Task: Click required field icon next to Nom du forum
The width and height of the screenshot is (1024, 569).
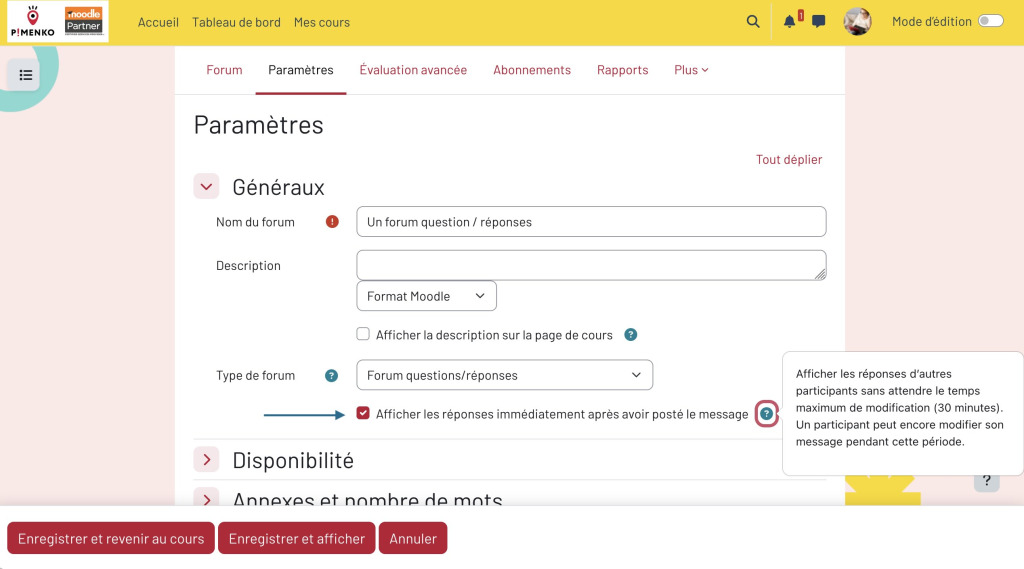Action: [x=332, y=221]
